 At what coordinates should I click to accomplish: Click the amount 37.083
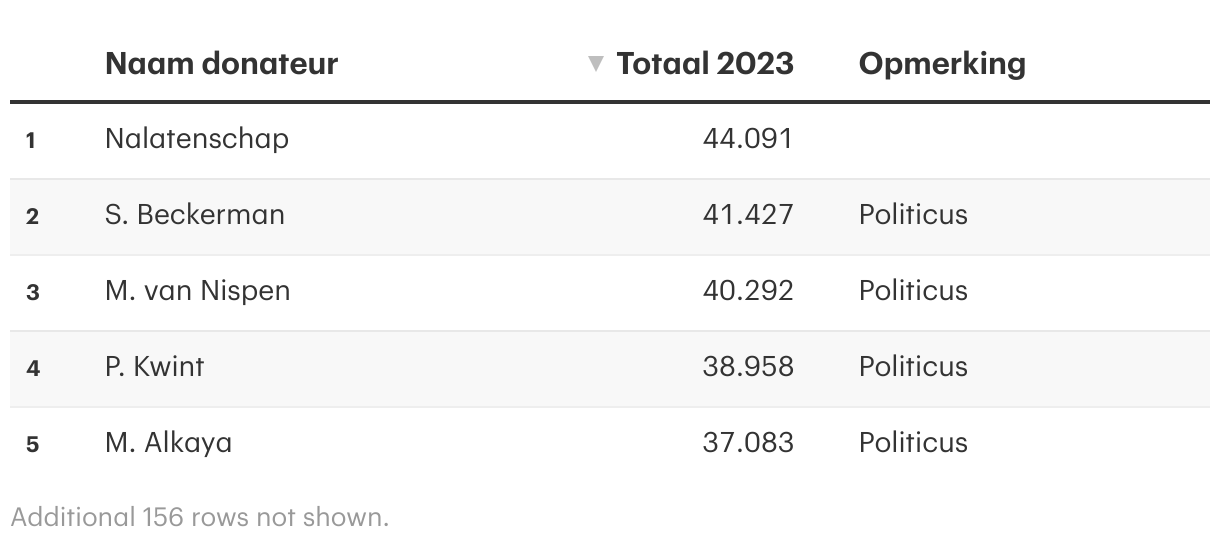pyautogui.click(x=748, y=442)
